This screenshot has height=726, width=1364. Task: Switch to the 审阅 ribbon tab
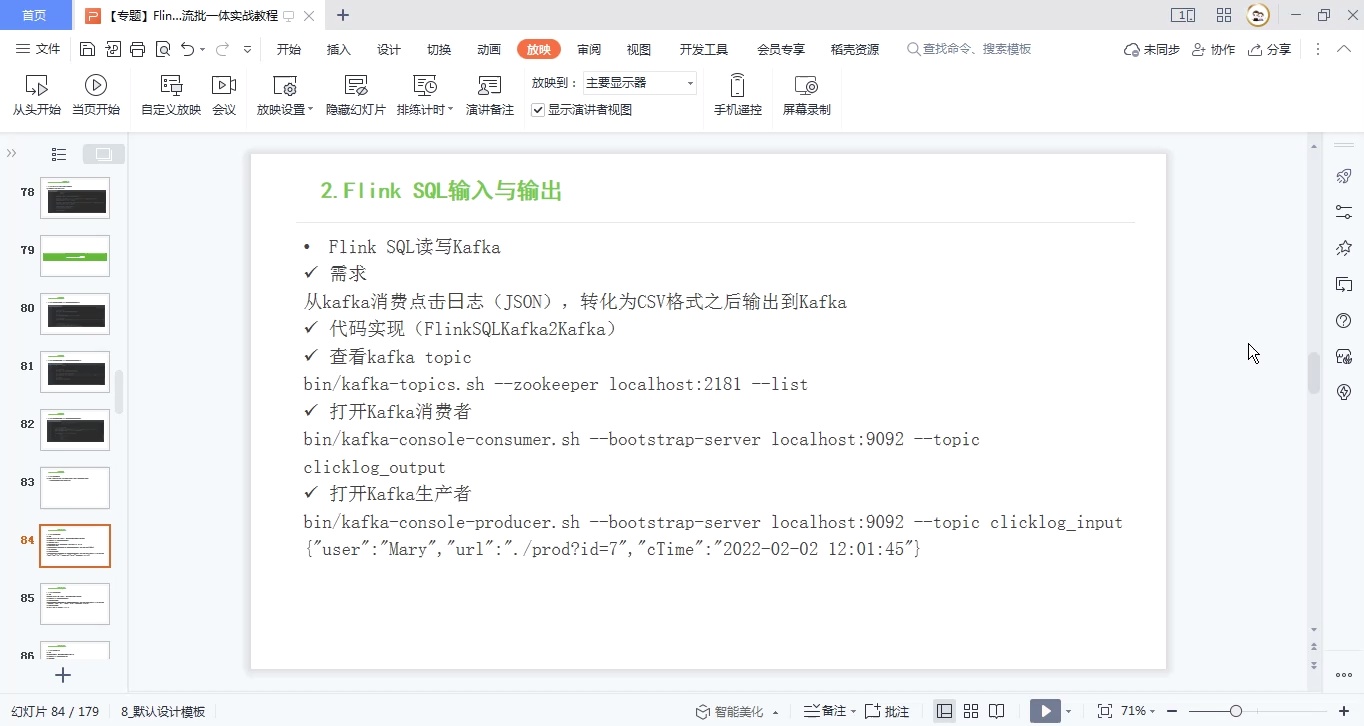[x=589, y=48]
